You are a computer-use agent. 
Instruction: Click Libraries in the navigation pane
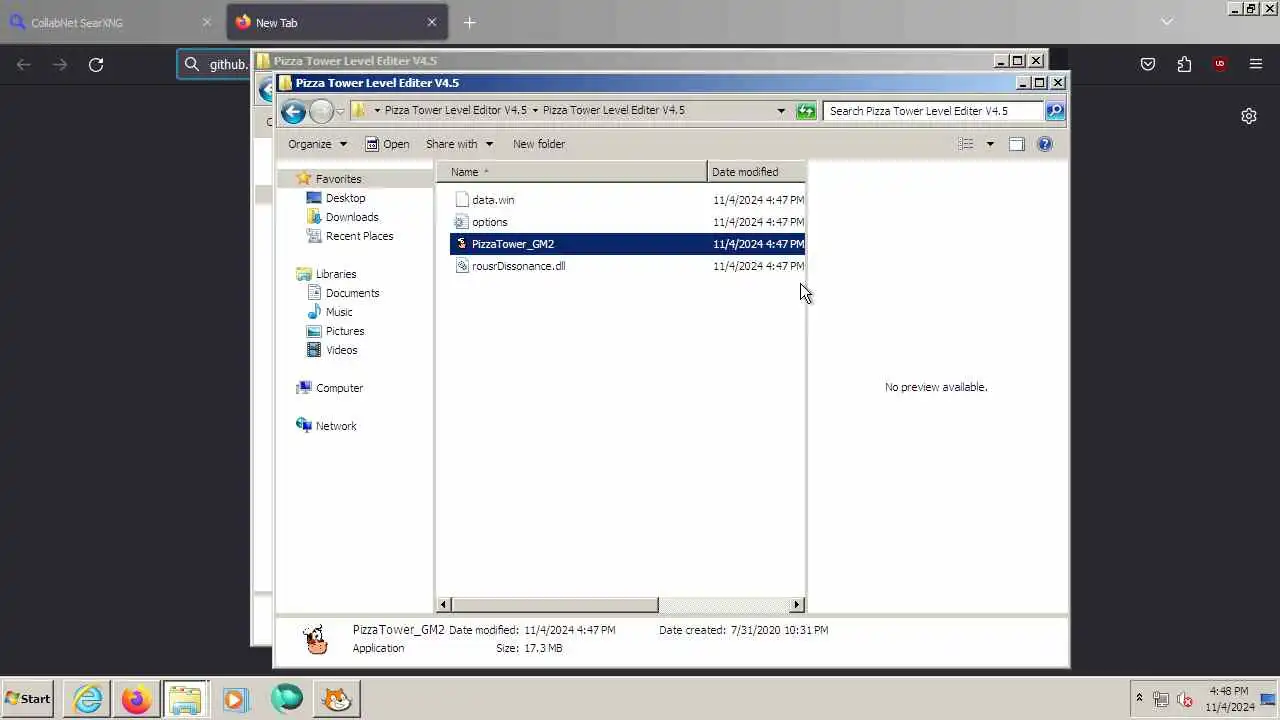(336, 274)
